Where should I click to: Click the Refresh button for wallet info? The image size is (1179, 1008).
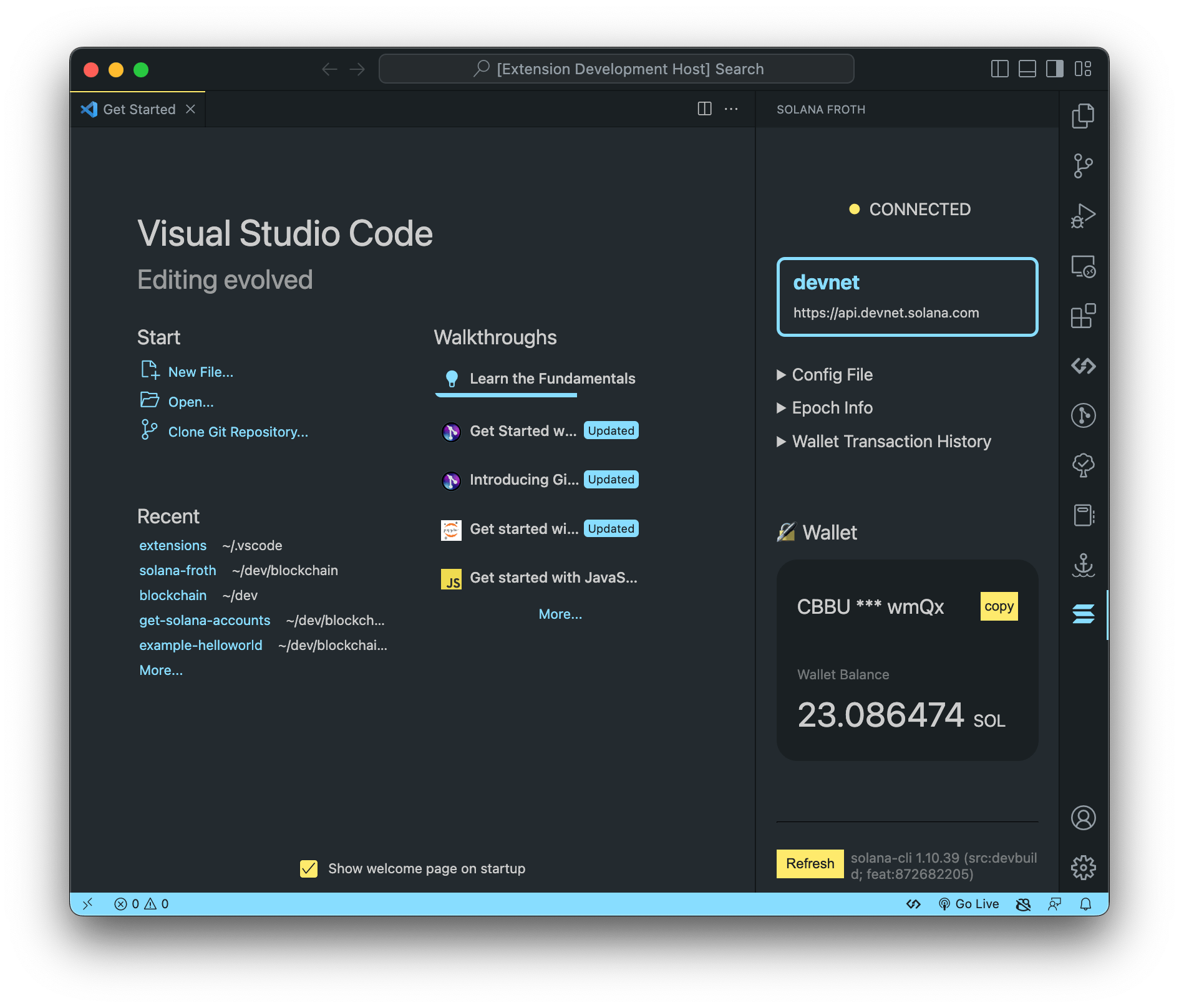point(810,863)
